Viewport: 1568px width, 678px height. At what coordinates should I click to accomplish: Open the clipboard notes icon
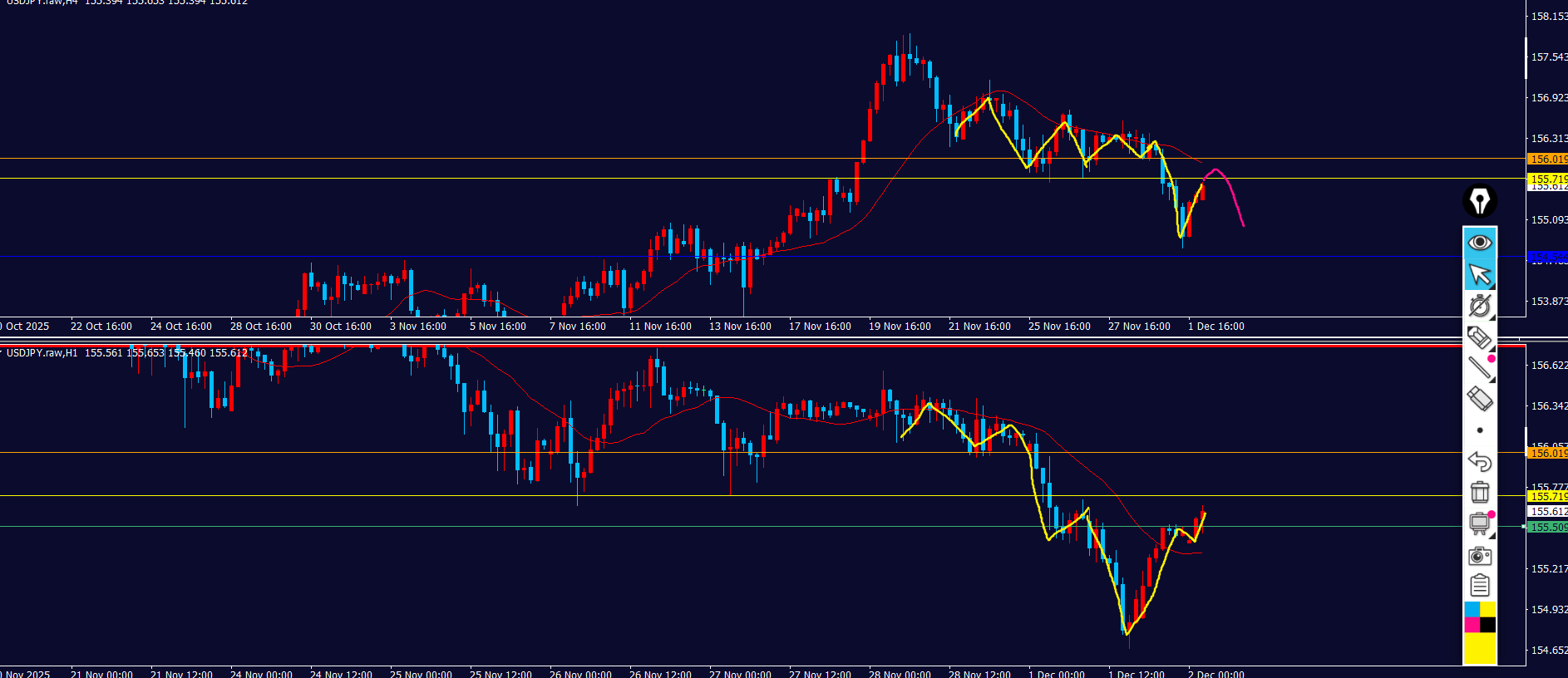click(1480, 586)
